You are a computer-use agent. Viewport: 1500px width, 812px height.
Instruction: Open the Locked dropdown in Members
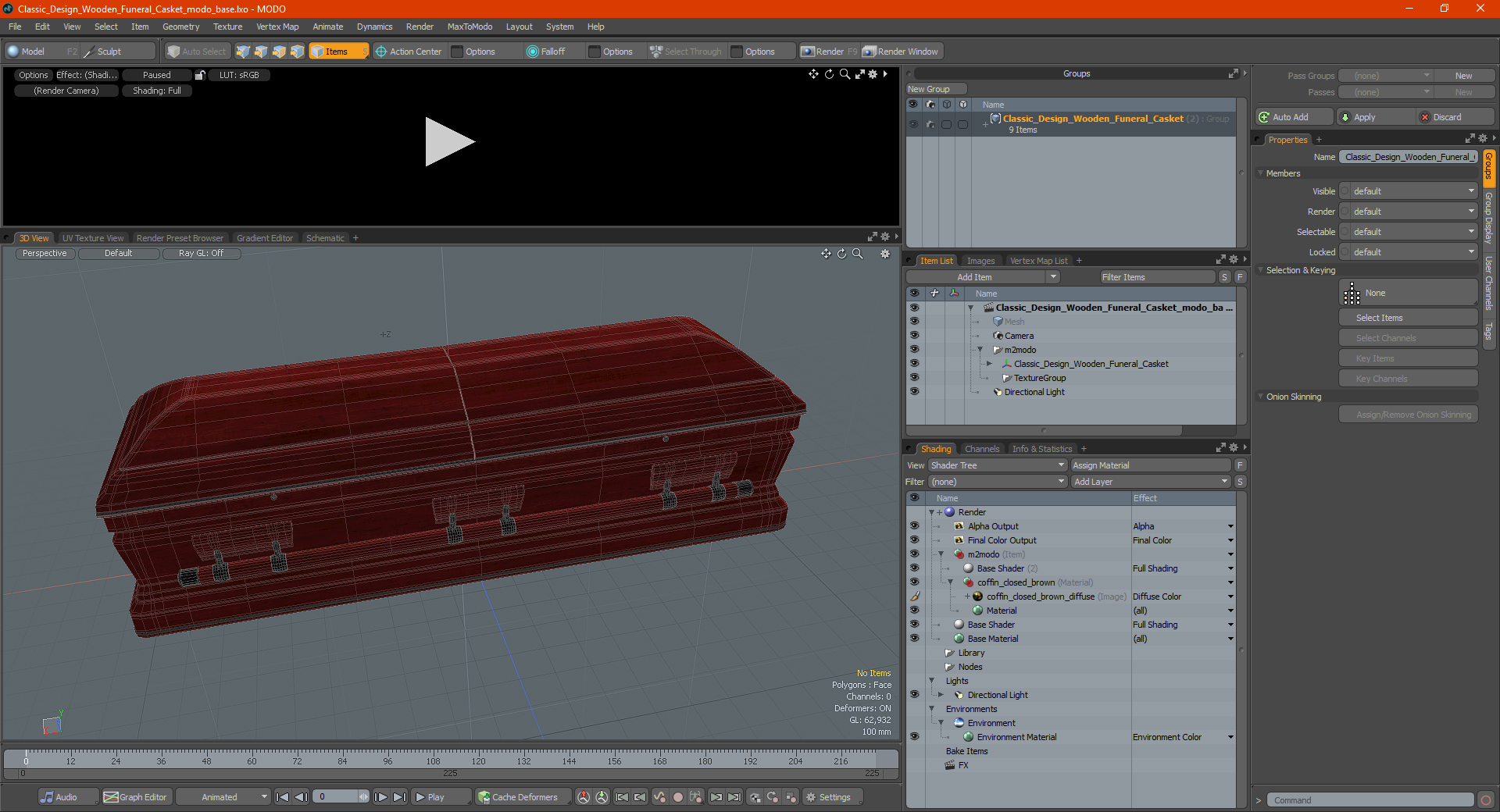[1409, 252]
